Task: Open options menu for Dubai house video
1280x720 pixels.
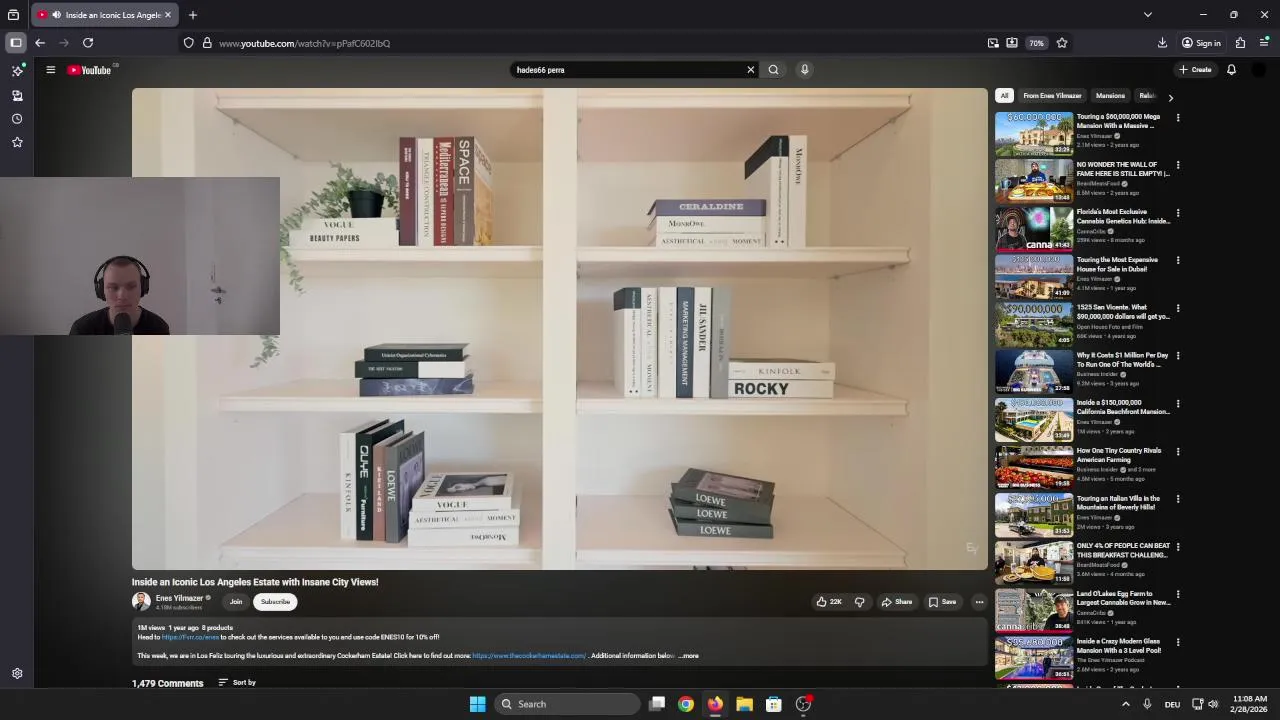Action: point(1178,260)
